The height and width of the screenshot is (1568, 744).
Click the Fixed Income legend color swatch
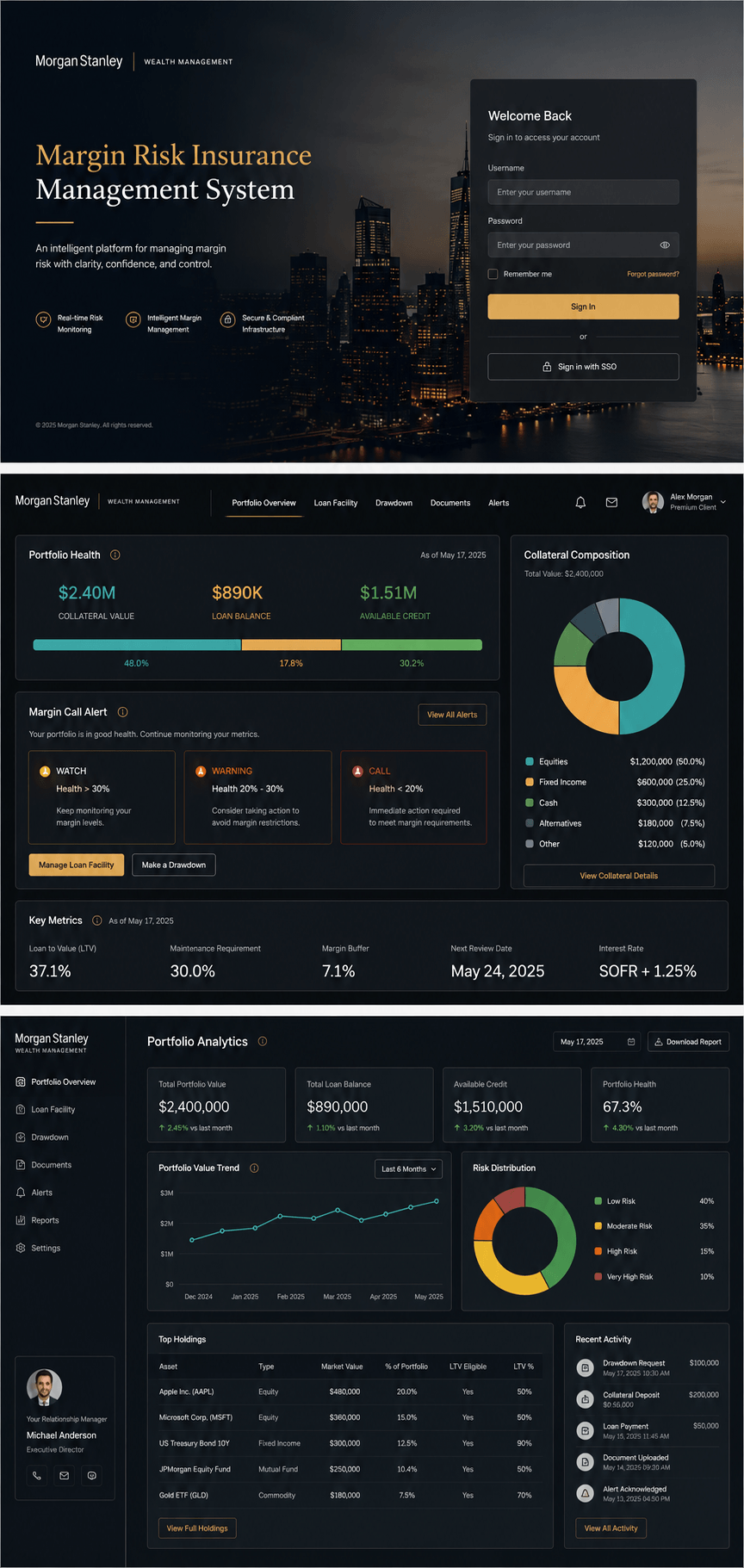click(x=530, y=782)
